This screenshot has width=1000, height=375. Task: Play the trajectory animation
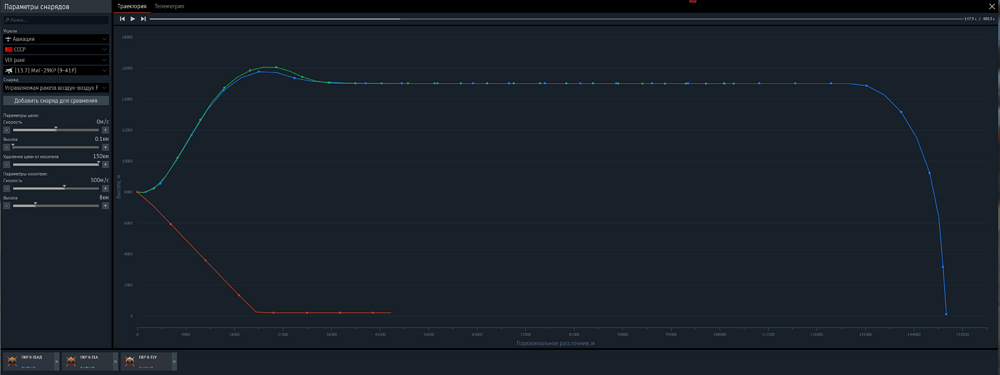click(133, 19)
